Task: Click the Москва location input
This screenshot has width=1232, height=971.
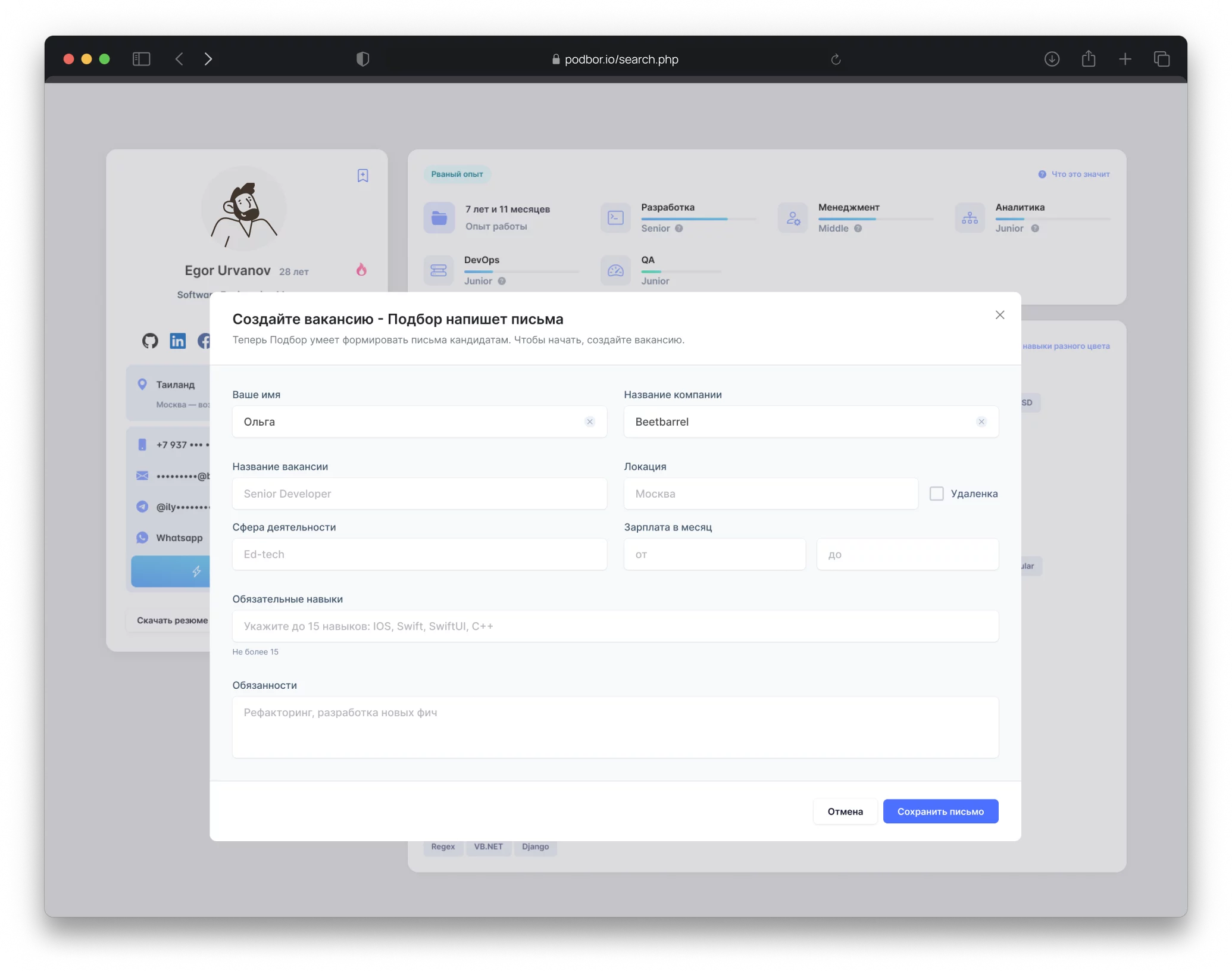Action: click(x=770, y=494)
